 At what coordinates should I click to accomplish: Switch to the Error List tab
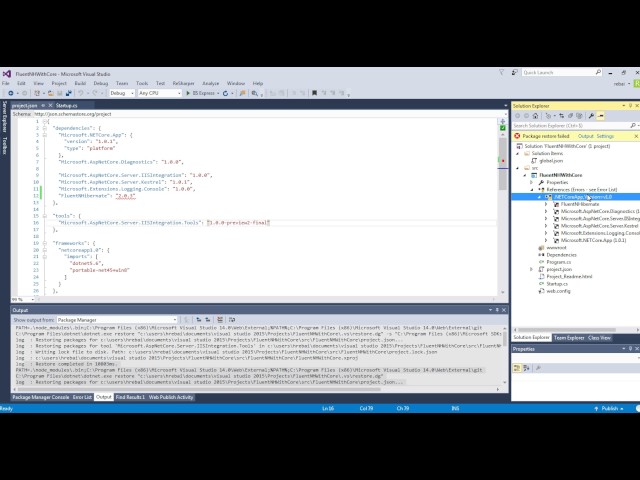click(82, 397)
